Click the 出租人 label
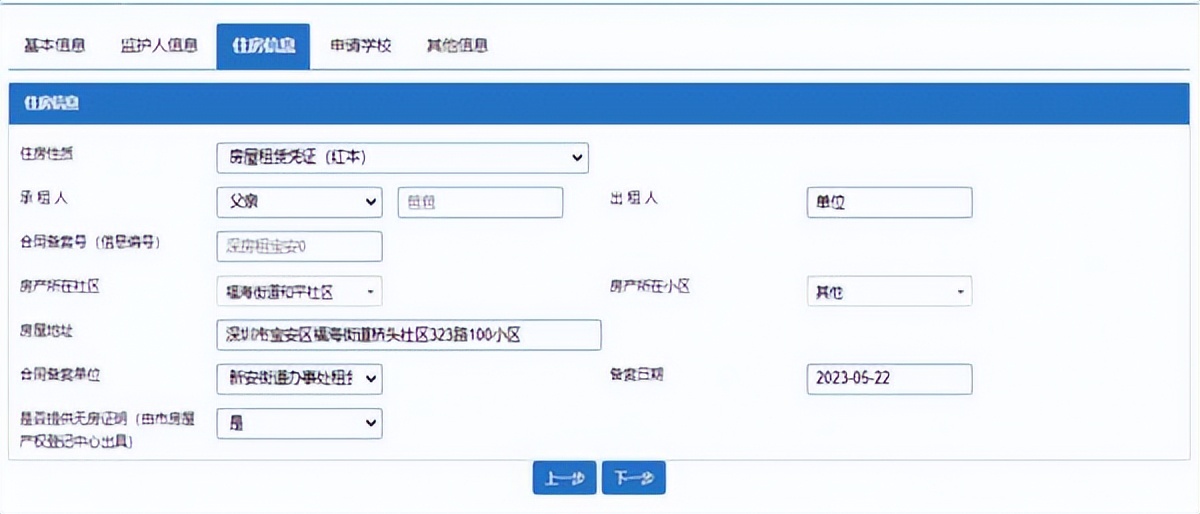The width and height of the screenshot is (1200, 514). pyautogui.click(x=634, y=198)
